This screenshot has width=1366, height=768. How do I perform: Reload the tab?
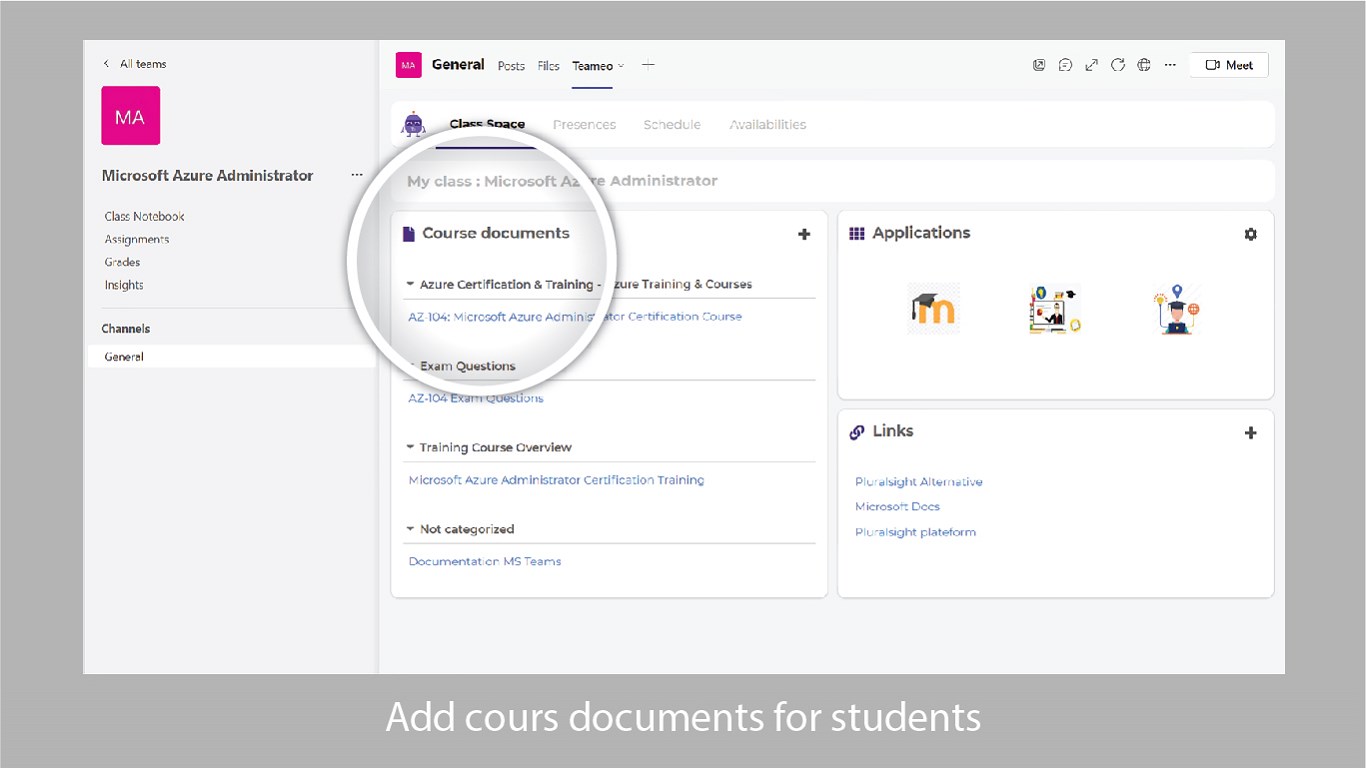pos(1118,65)
